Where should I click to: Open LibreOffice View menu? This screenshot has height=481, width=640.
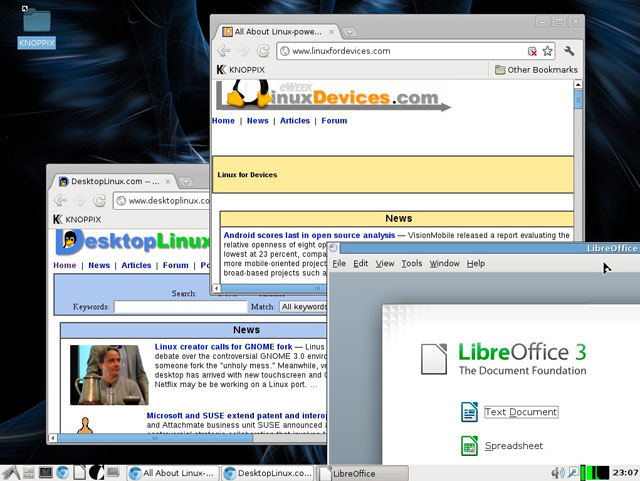tap(384, 264)
